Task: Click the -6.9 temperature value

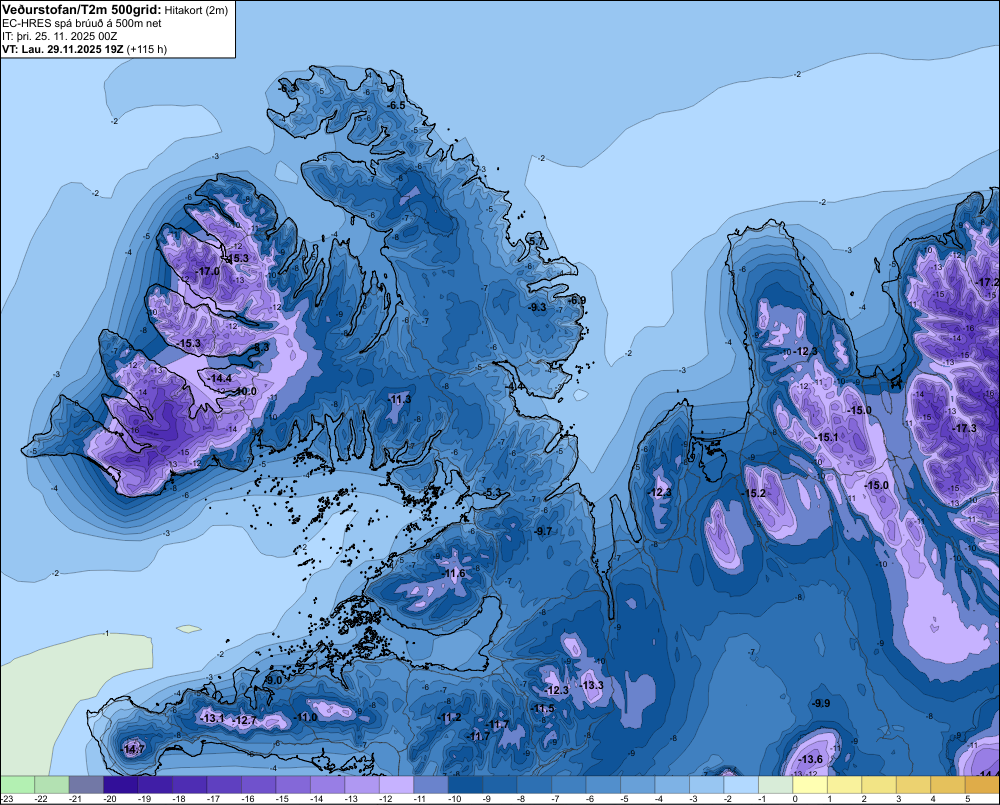Action: tap(577, 300)
